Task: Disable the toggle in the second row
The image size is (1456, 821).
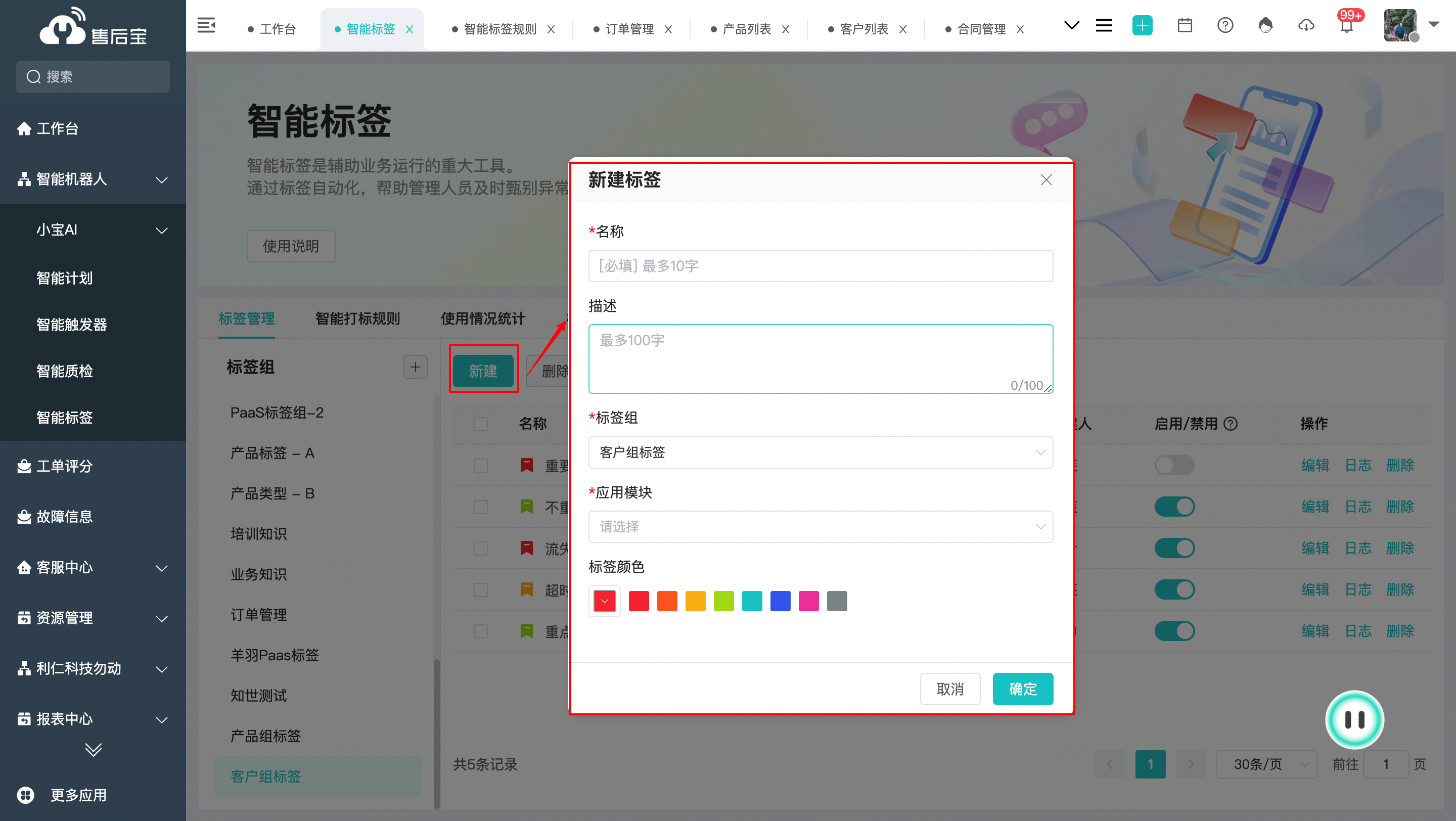Action: [1174, 507]
